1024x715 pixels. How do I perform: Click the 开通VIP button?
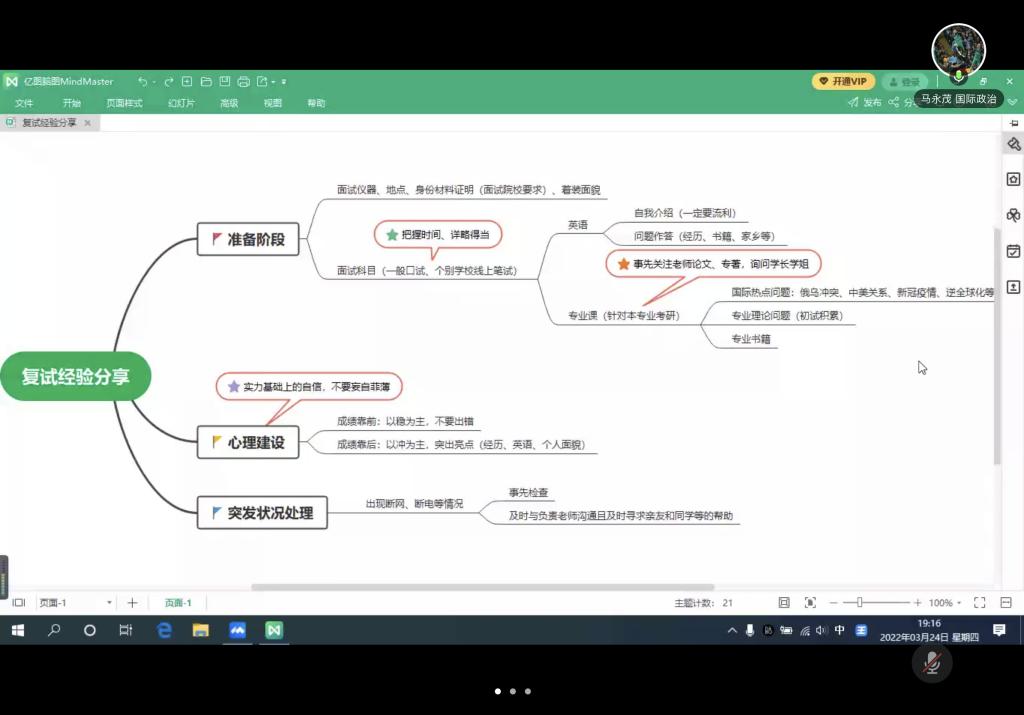844,82
